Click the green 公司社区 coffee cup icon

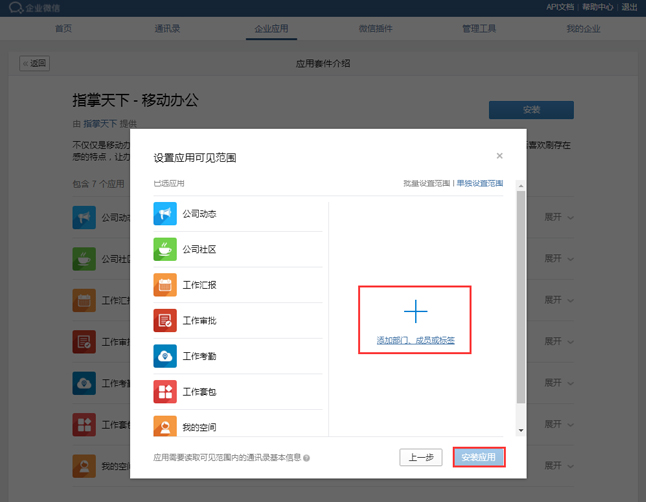tap(165, 249)
